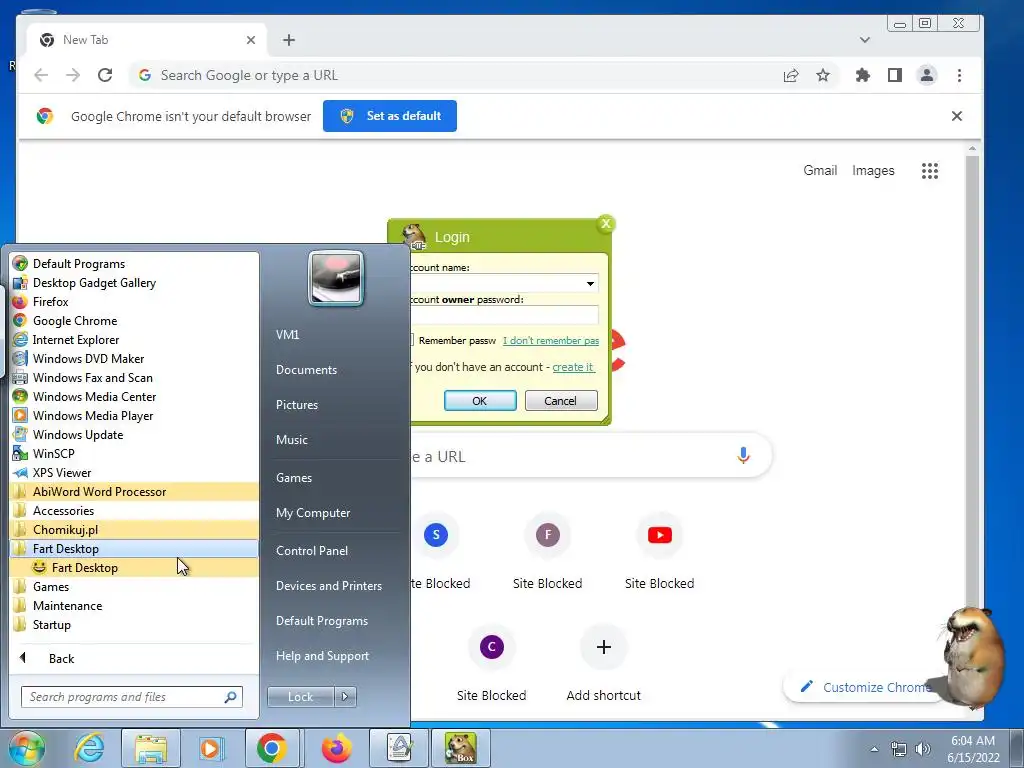Open Pictures from the Start menu
The image size is (1024, 768).
coord(296,405)
